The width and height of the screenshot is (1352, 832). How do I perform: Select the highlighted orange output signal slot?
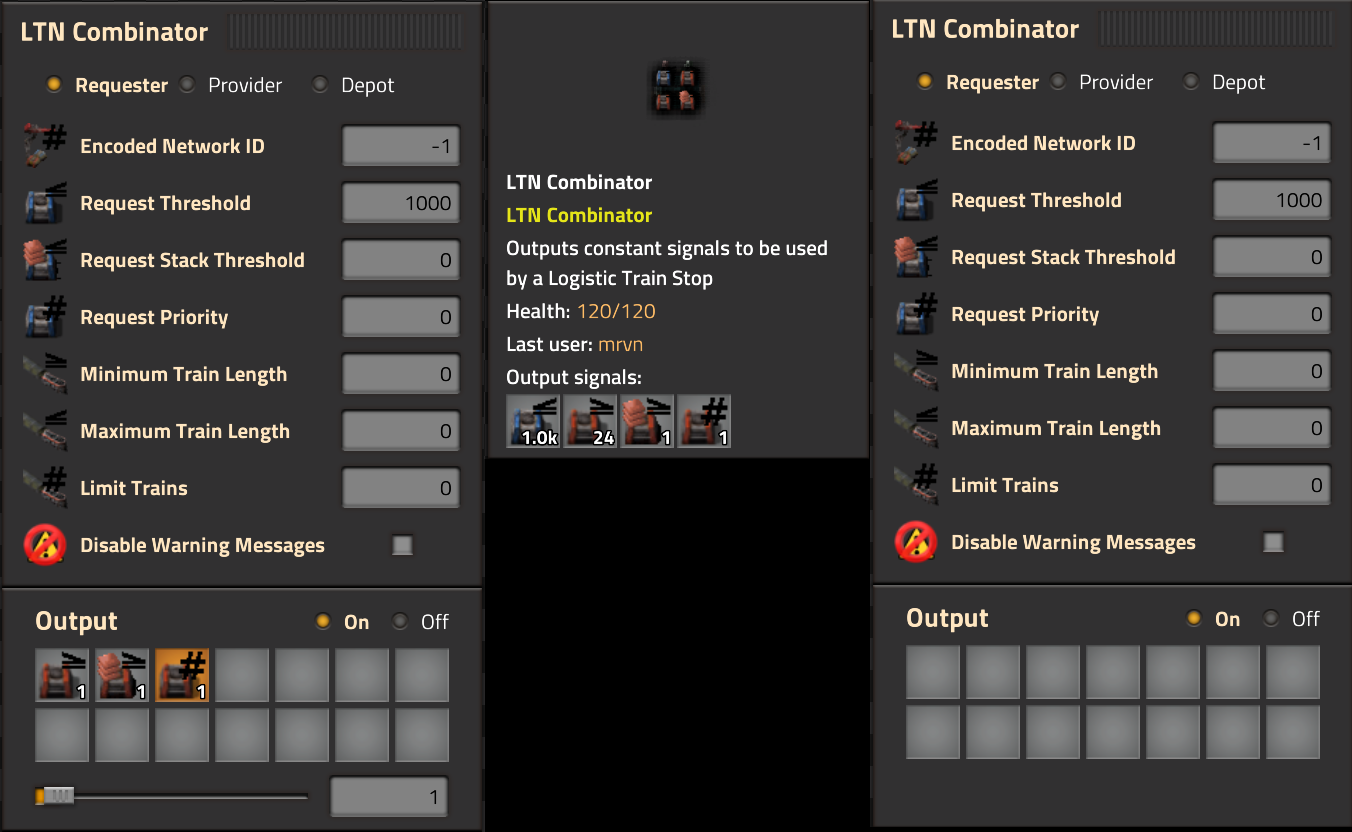[182, 675]
